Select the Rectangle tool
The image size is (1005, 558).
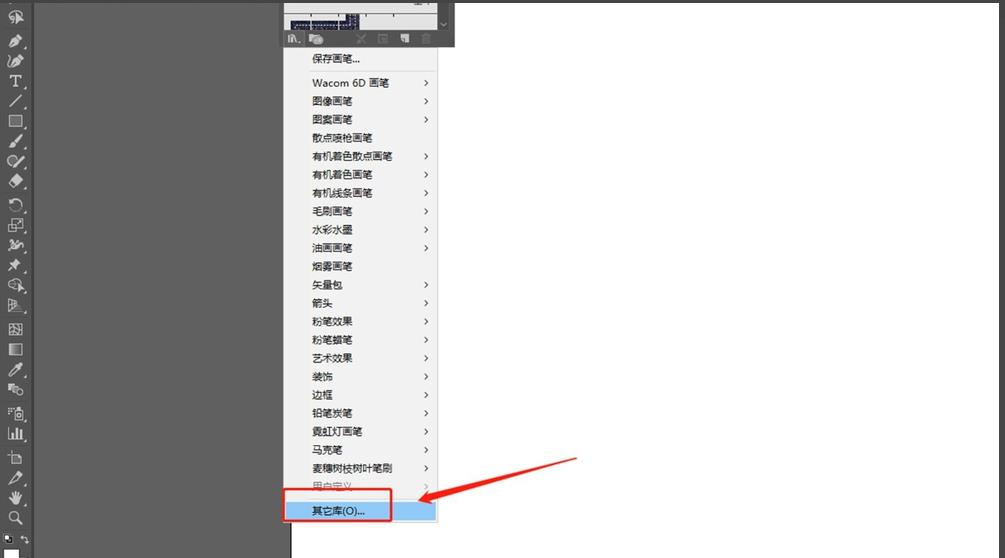click(x=15, y=121)
